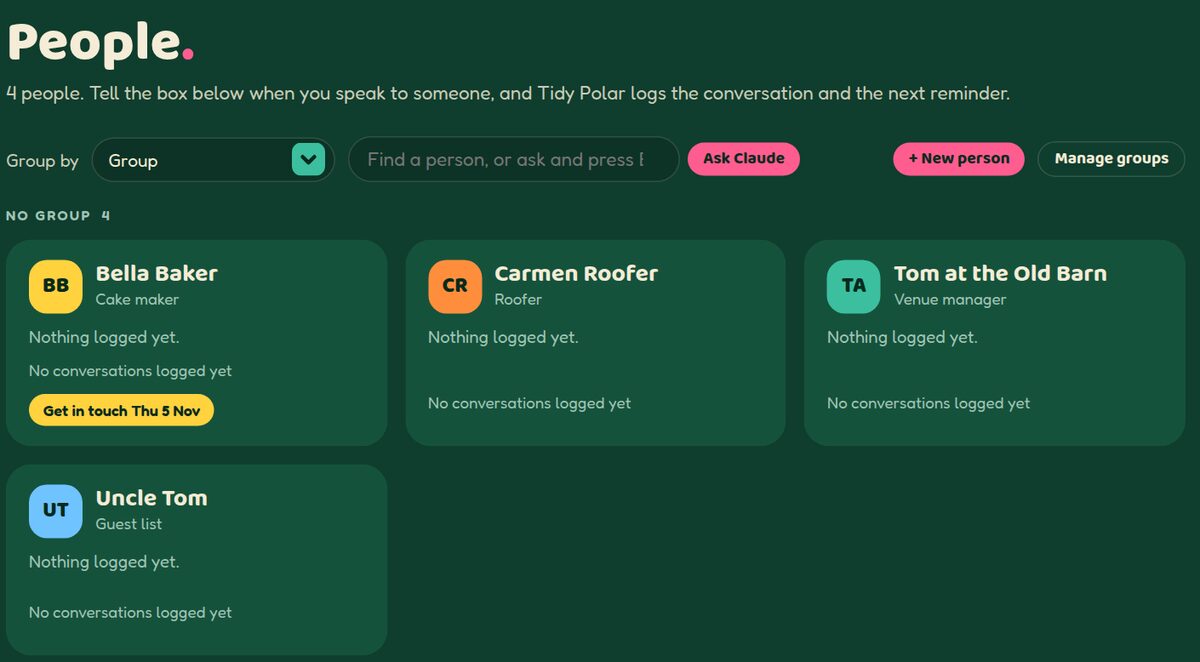The image size is (1200, 662).
Task: Click the Venue manager role text
Action: coord(950,300)
